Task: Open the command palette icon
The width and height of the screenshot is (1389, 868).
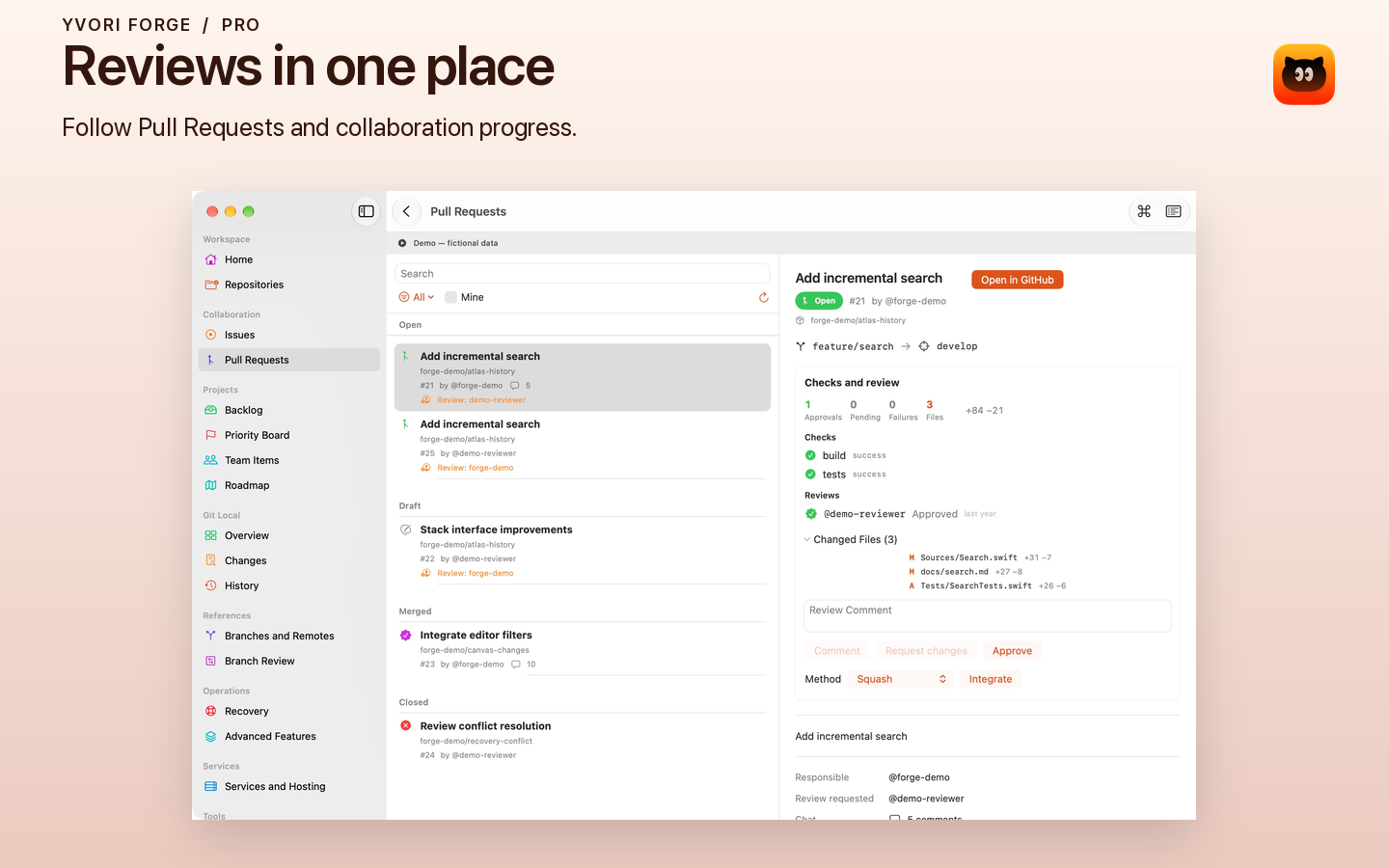Action: (1144, 211)
